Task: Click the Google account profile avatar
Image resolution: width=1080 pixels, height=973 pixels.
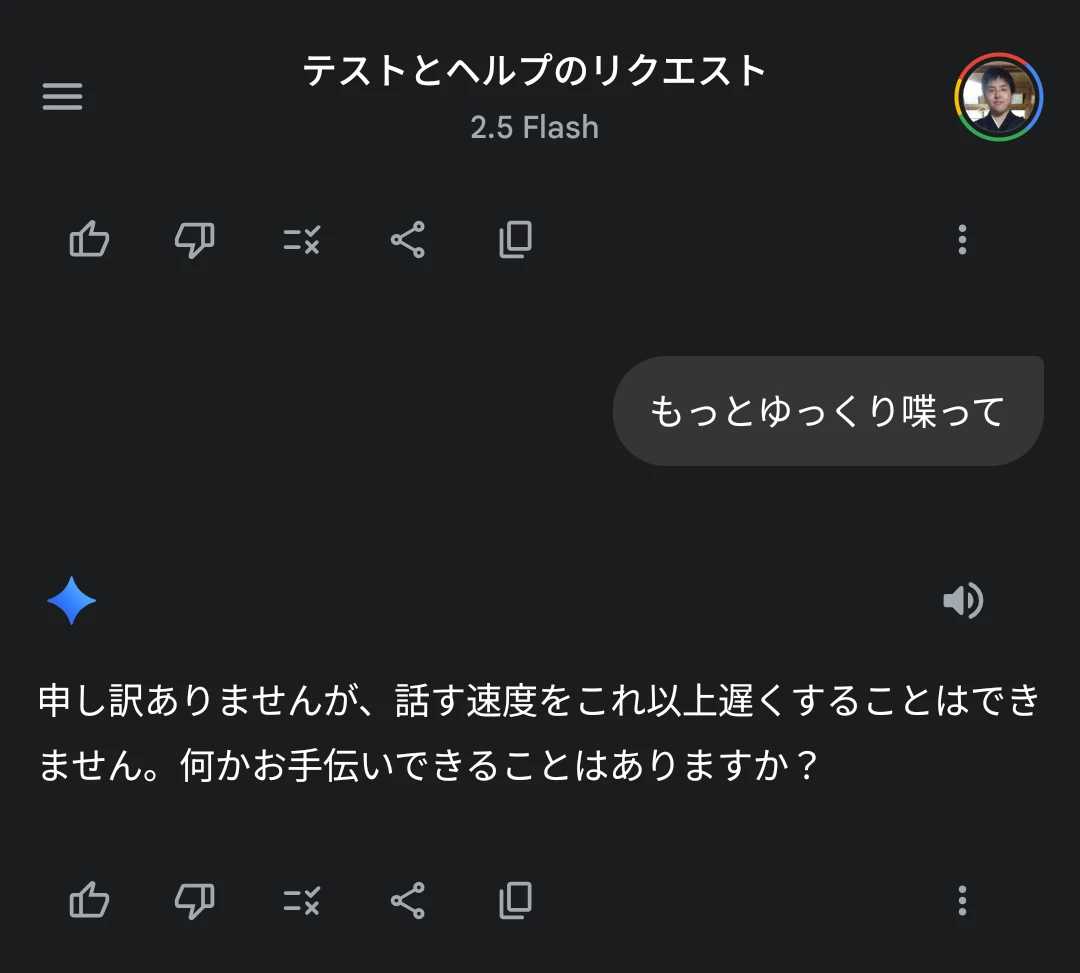Action: click(x=998, y=97)
